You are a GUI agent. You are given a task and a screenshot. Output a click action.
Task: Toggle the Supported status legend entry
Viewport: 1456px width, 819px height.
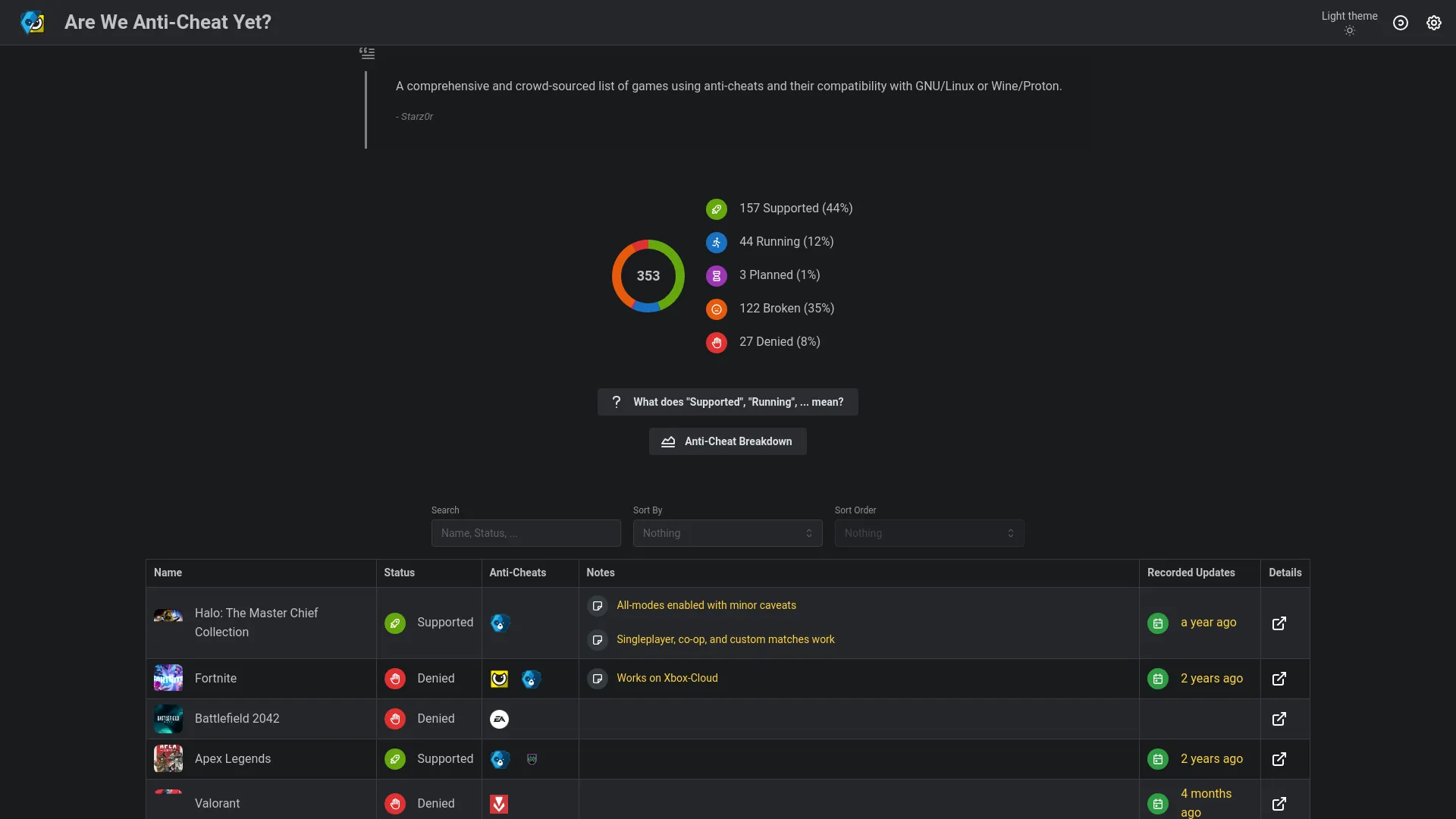coord(795,209)
